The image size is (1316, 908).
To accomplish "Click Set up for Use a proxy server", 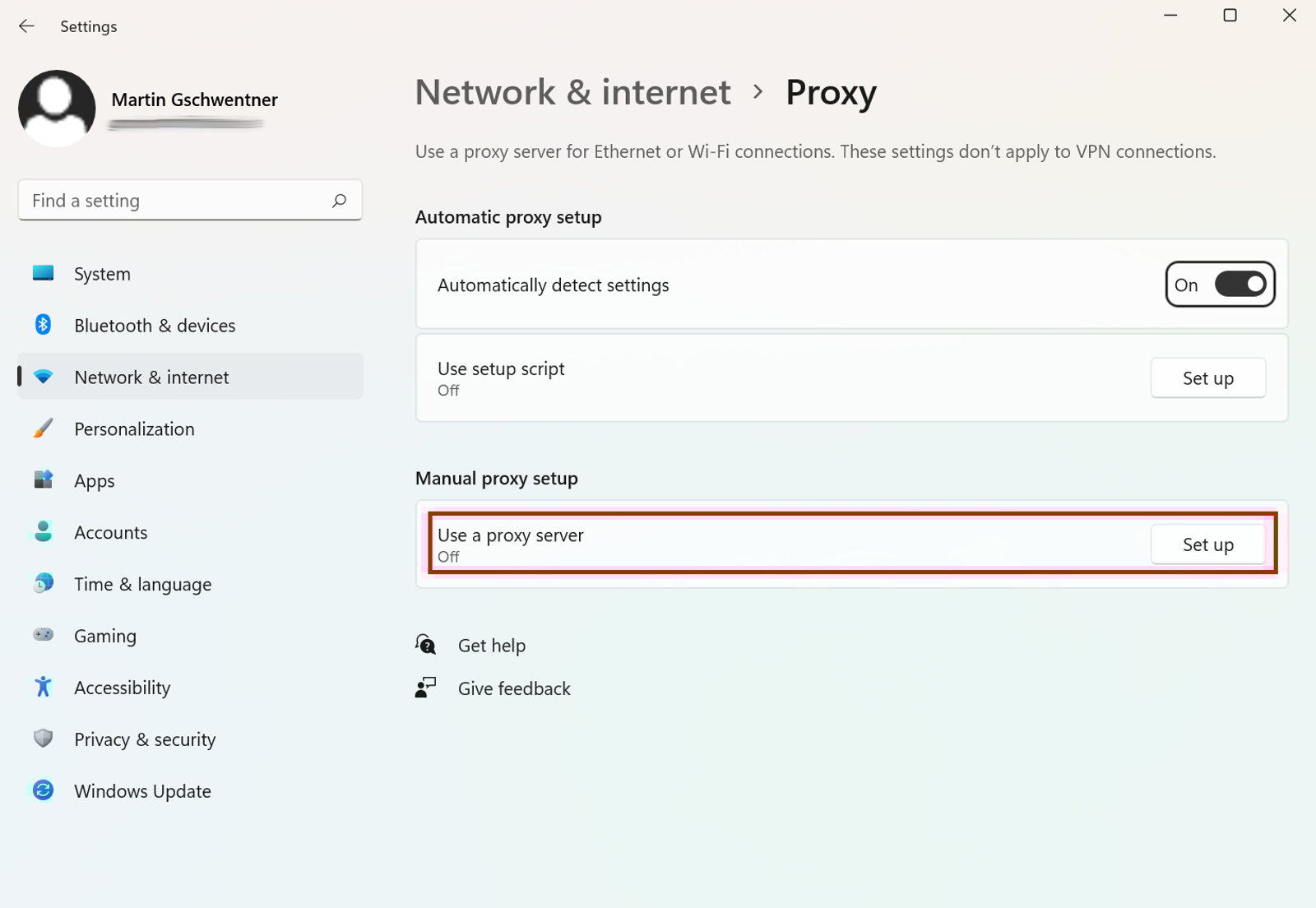I will pyautogui.click(x=1207, y=544).
